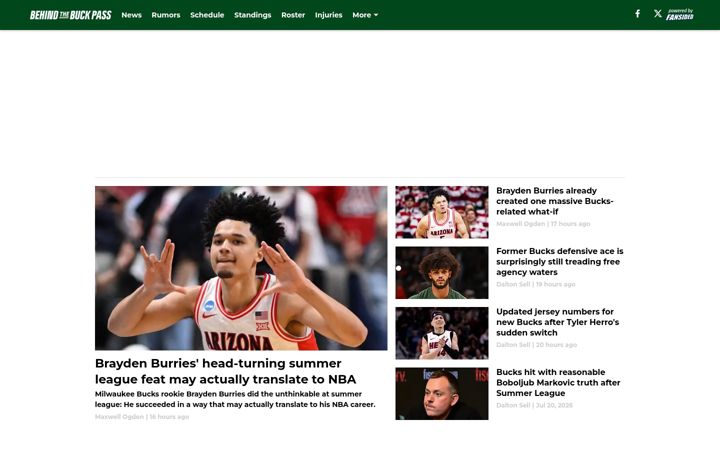The height and width of the screenshot is (450, 720).
Task: Click 'Dalton Sell | 20 hours ago' byline
Action: click(536, 345)
